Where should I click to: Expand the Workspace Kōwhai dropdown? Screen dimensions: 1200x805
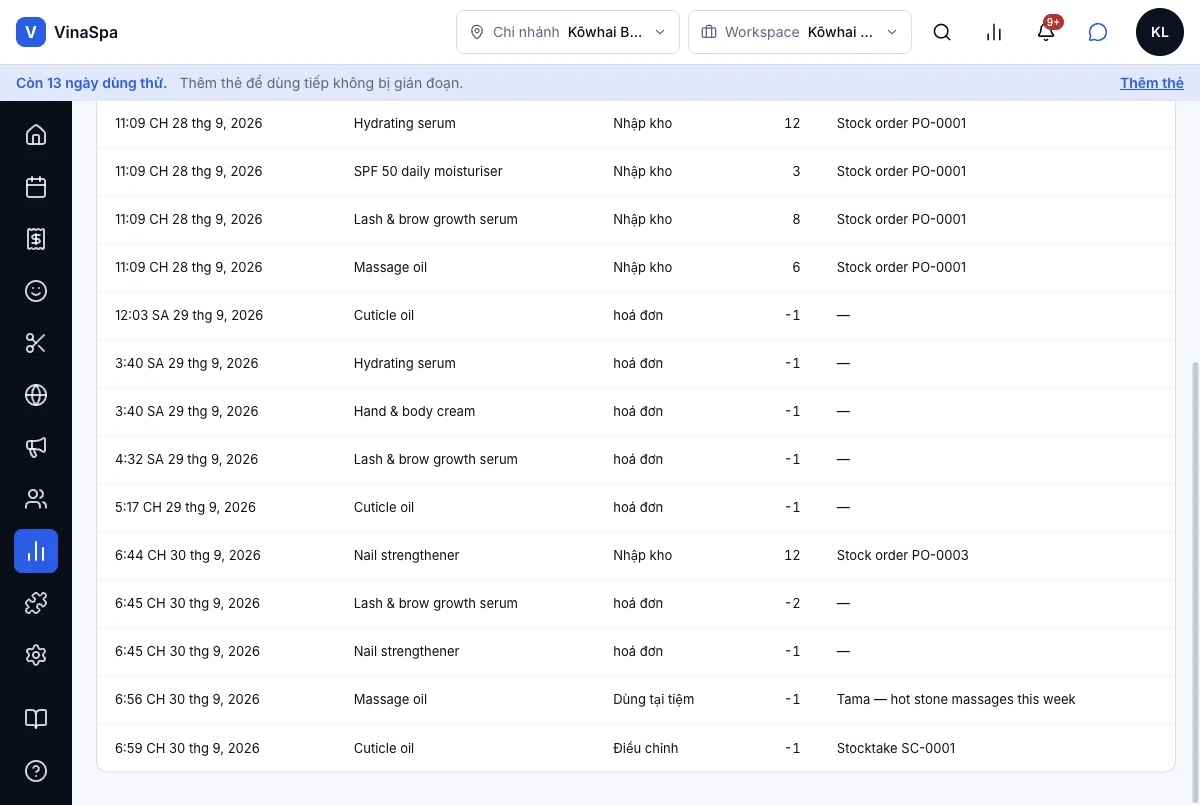(800, 32)
